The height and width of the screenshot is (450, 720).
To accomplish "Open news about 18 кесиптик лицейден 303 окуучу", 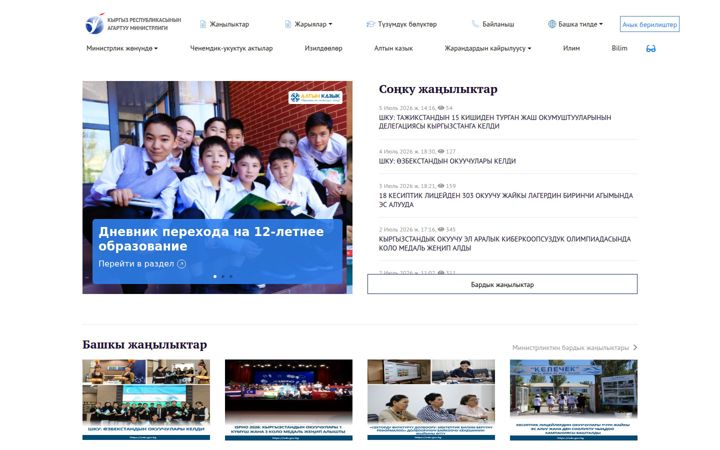I will (506, 200).
